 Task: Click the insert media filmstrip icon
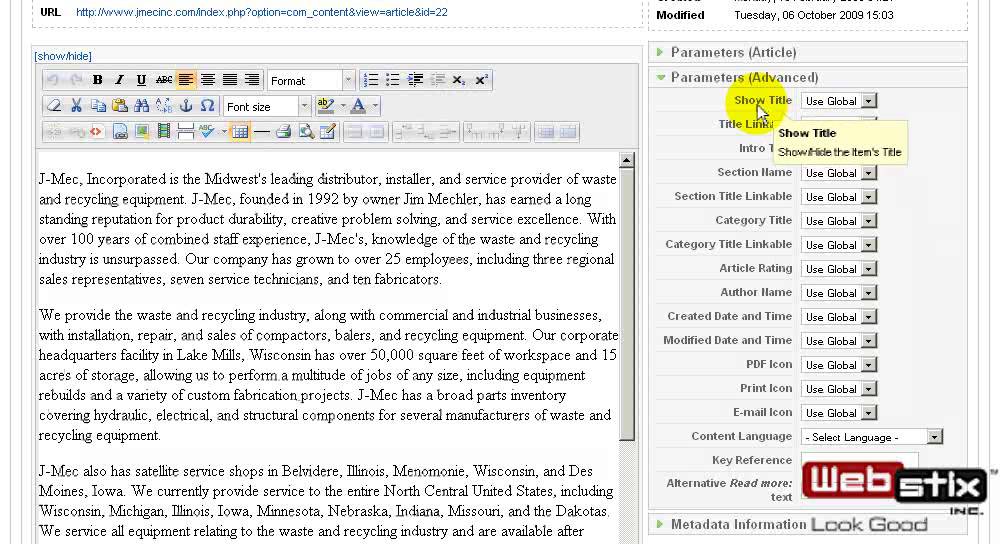click(164, 132)
